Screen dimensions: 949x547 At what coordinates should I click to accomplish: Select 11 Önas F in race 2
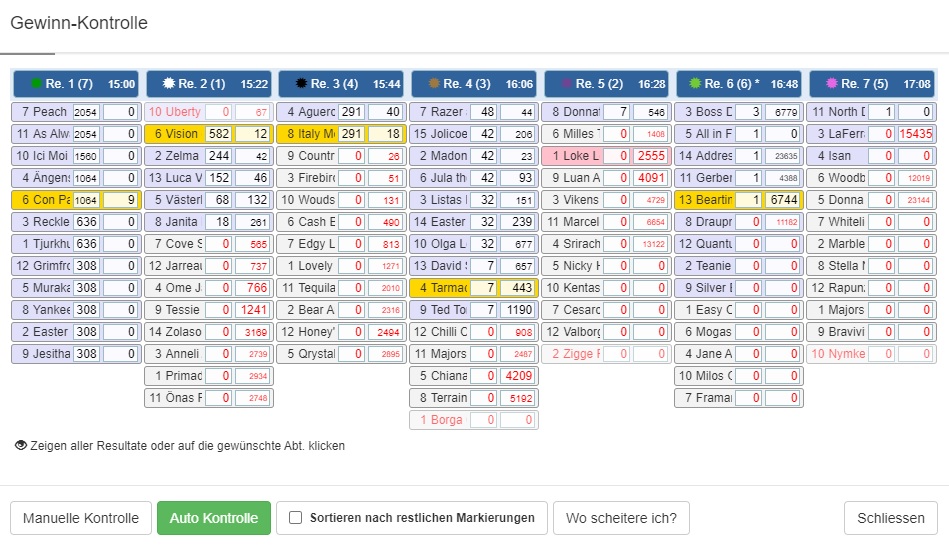coord(209,398)
